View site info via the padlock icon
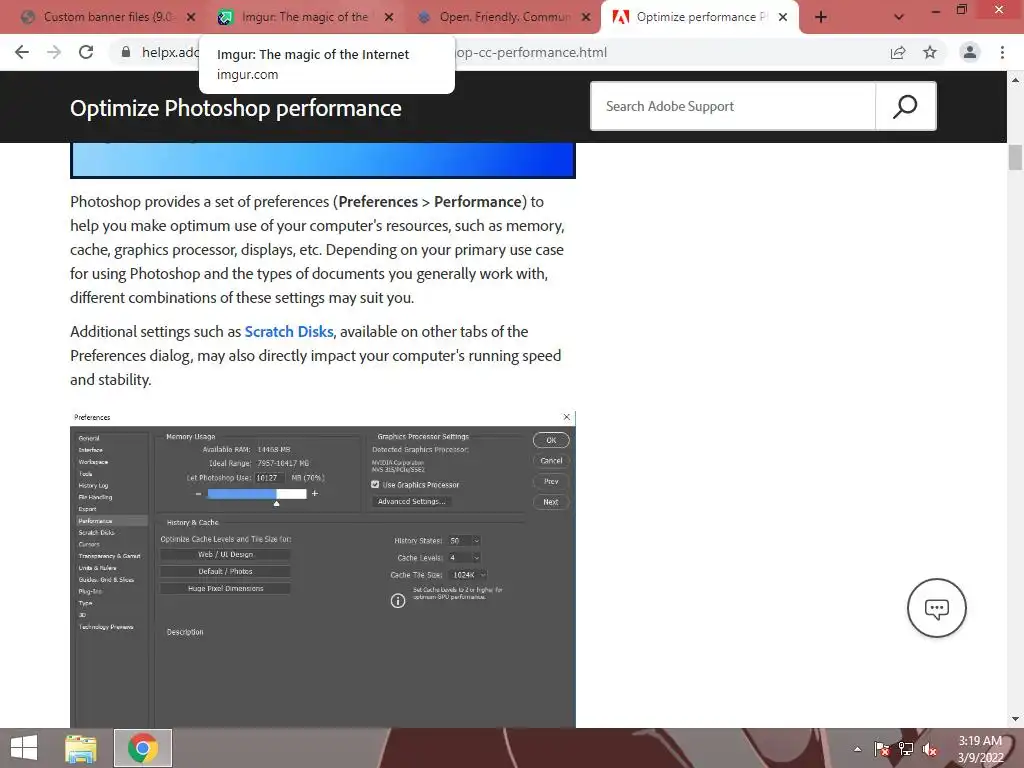Screen dimensions: 1024x768 click(x=126, y=52)
